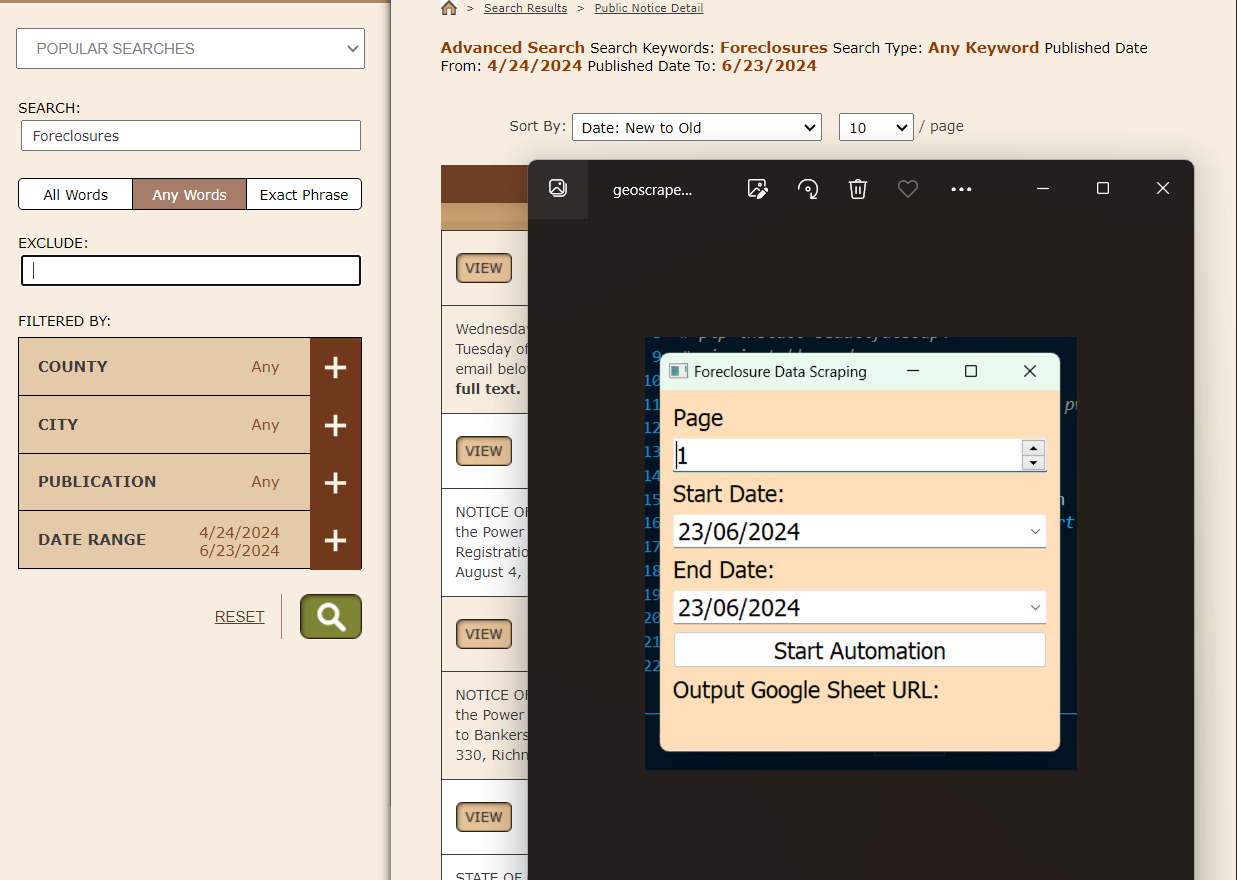Click the edit image icon in Photos
This screenshot has width=1237, height=880.
pos(758,189)
